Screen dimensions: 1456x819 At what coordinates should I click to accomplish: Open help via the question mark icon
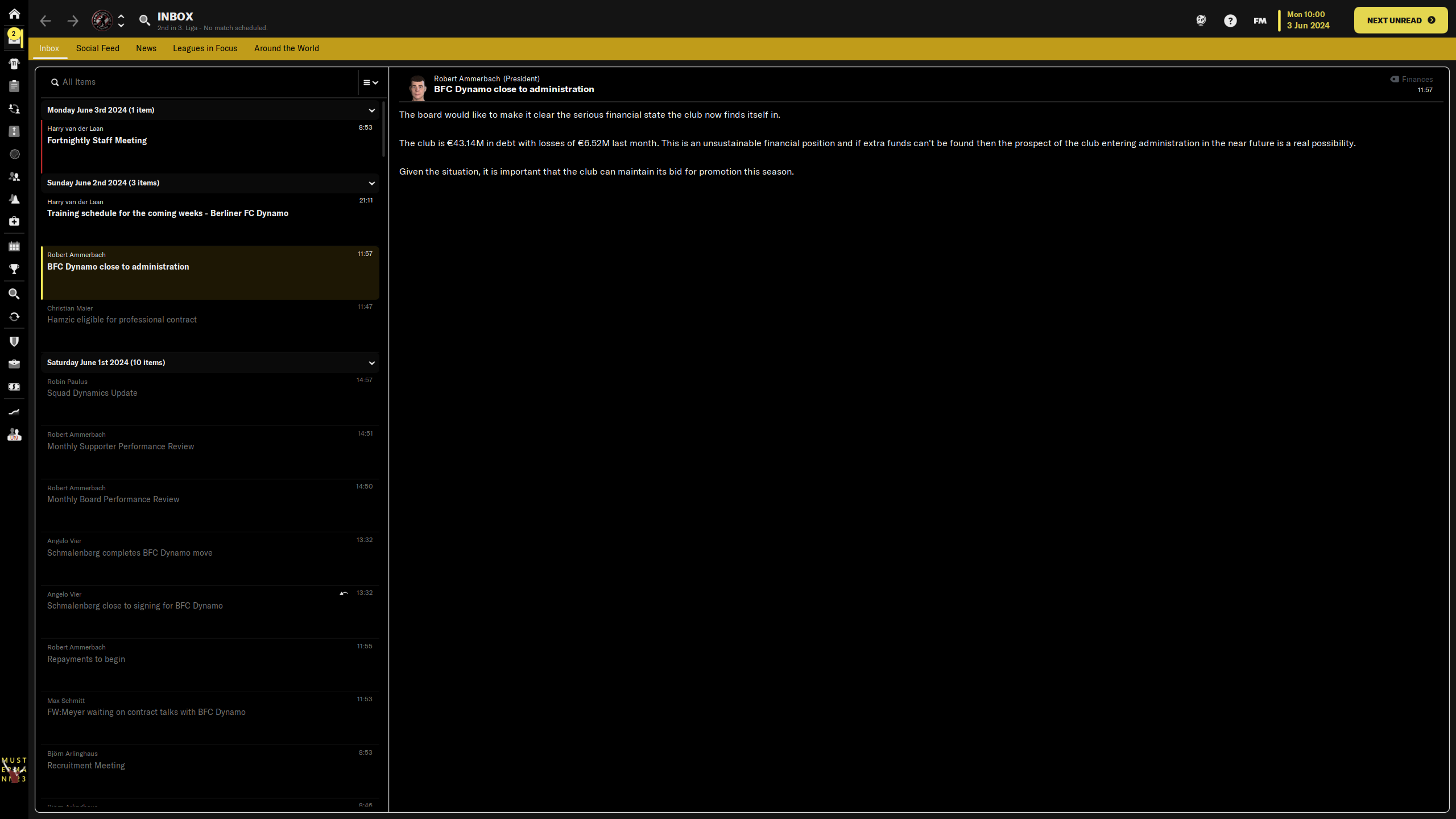tap(1230, 21)
